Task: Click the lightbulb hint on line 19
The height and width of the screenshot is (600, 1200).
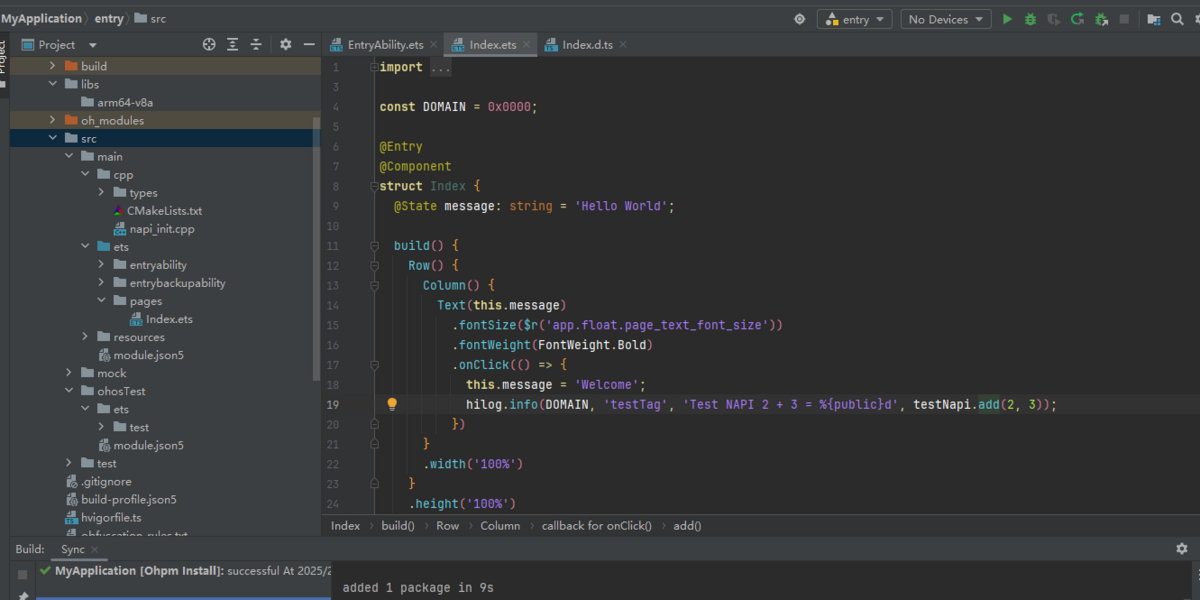Action: pyautogui.click(x=392, y=405)
